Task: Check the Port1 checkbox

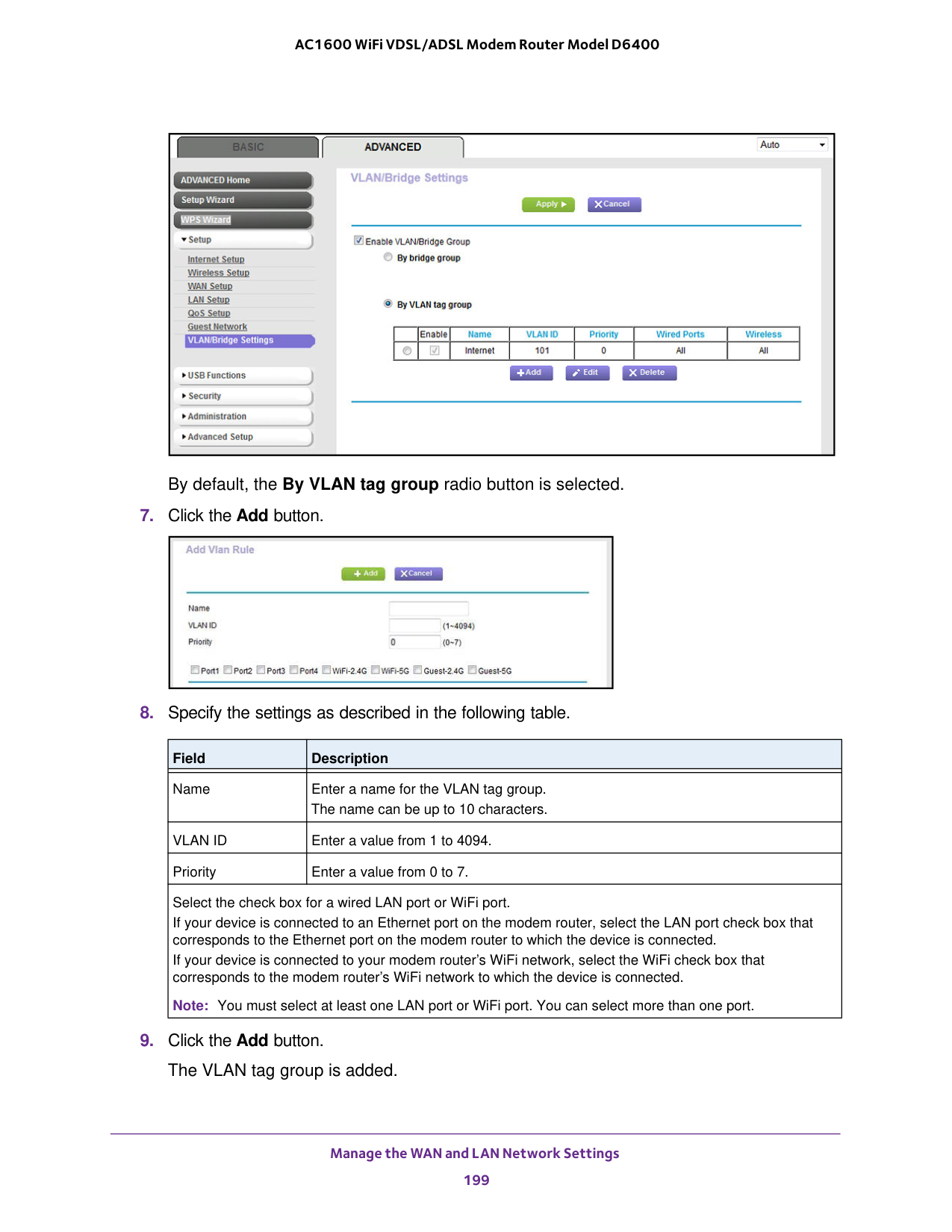Action: [195, 671]
